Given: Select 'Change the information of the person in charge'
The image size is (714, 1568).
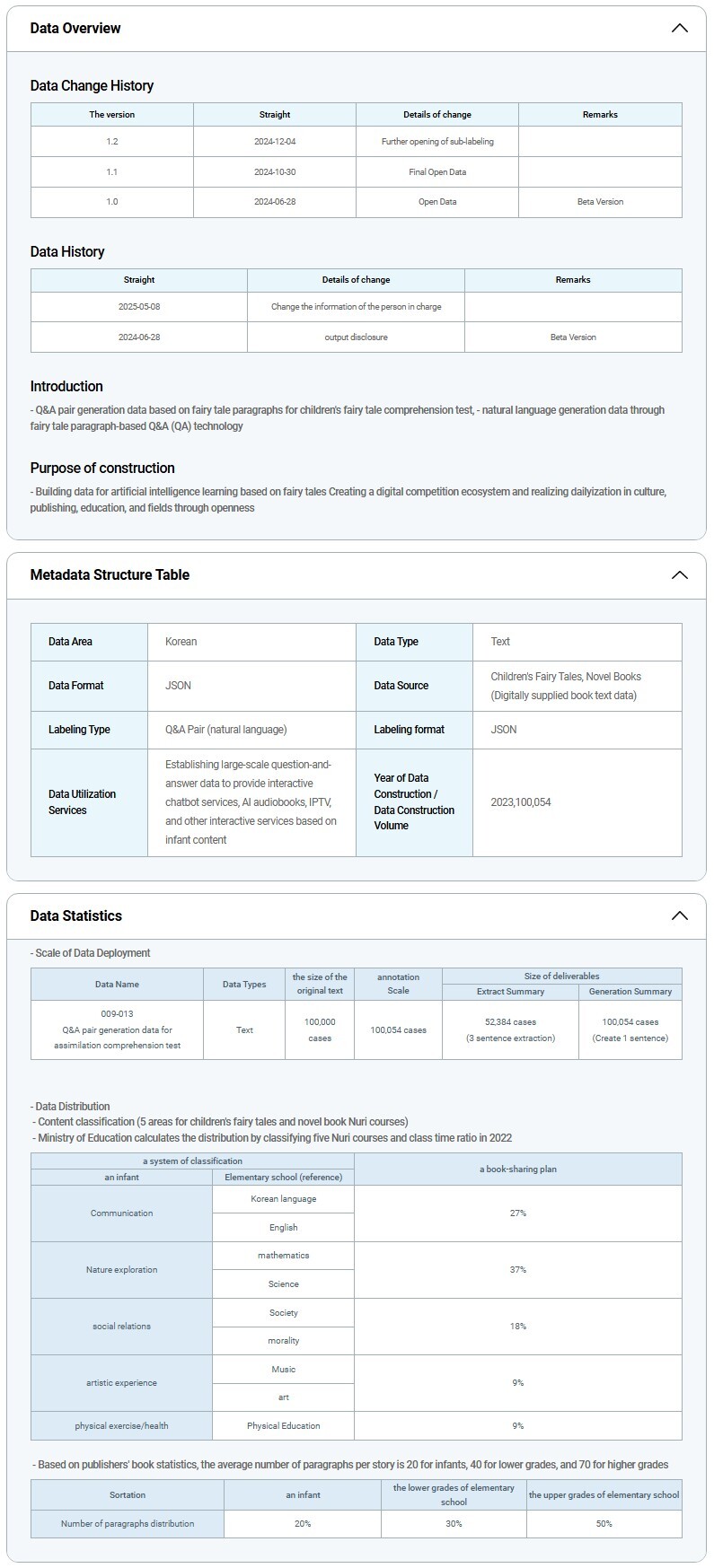Looking at the screenshot, I should [x=357, y=307].
